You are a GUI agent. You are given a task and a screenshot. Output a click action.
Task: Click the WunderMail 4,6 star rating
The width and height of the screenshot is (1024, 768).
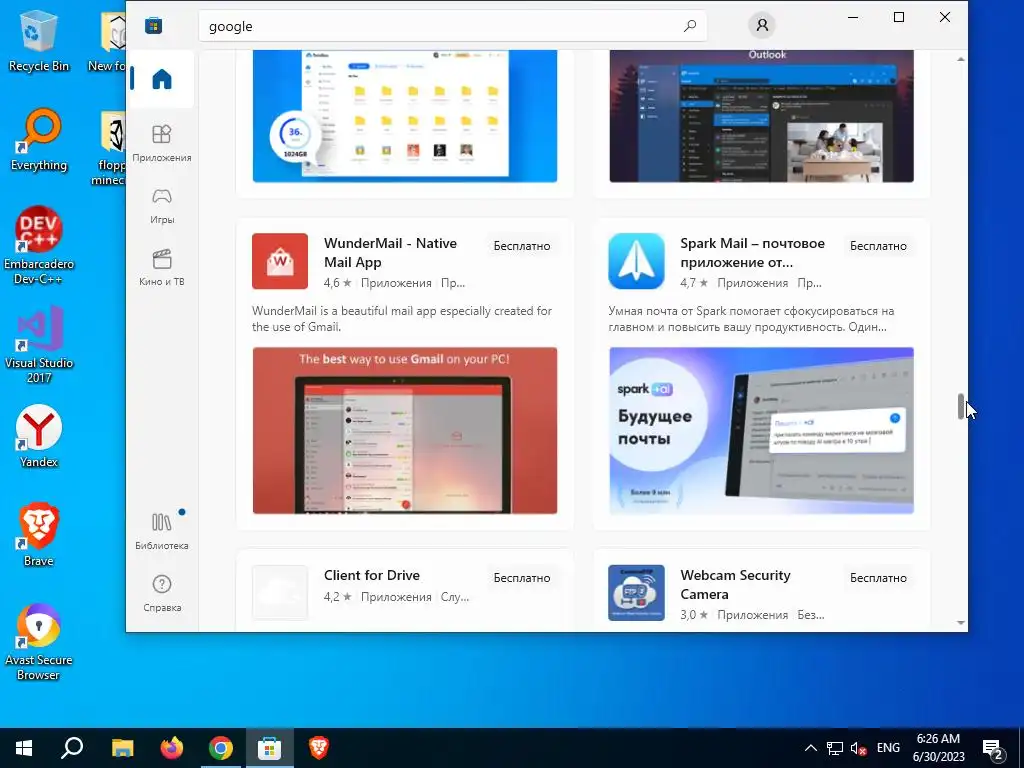point(338,283)
